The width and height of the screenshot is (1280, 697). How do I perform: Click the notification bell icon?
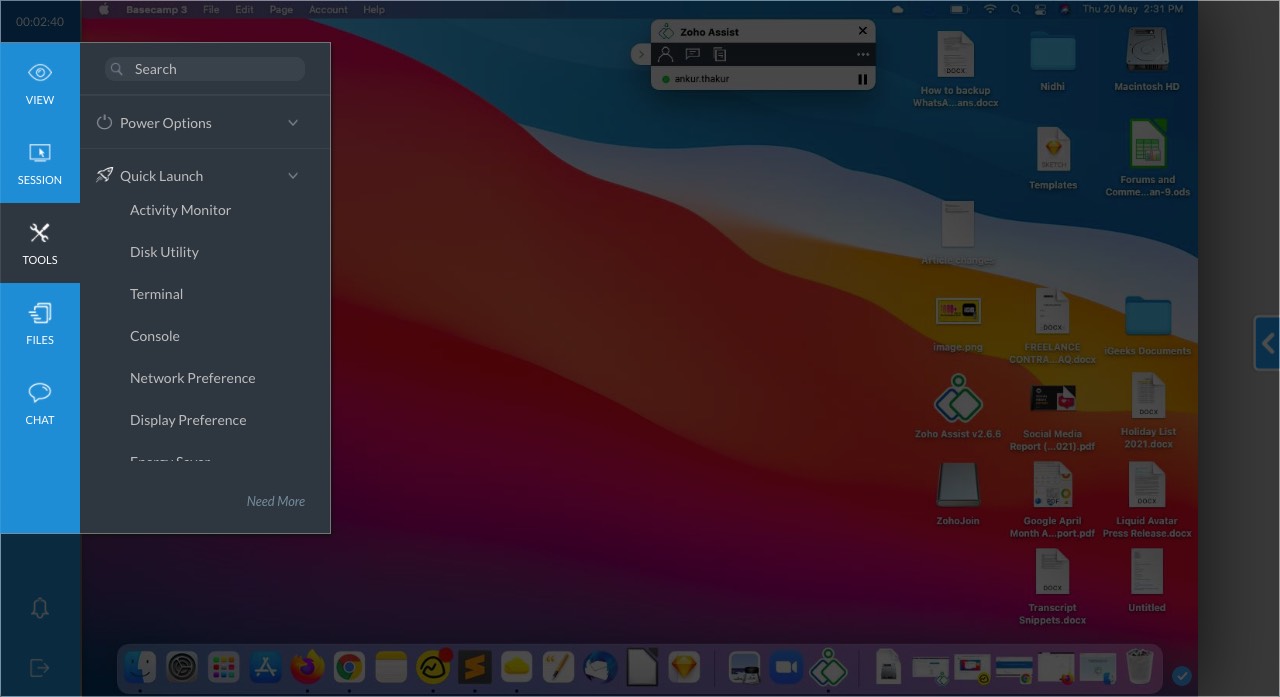pos(40,608)
